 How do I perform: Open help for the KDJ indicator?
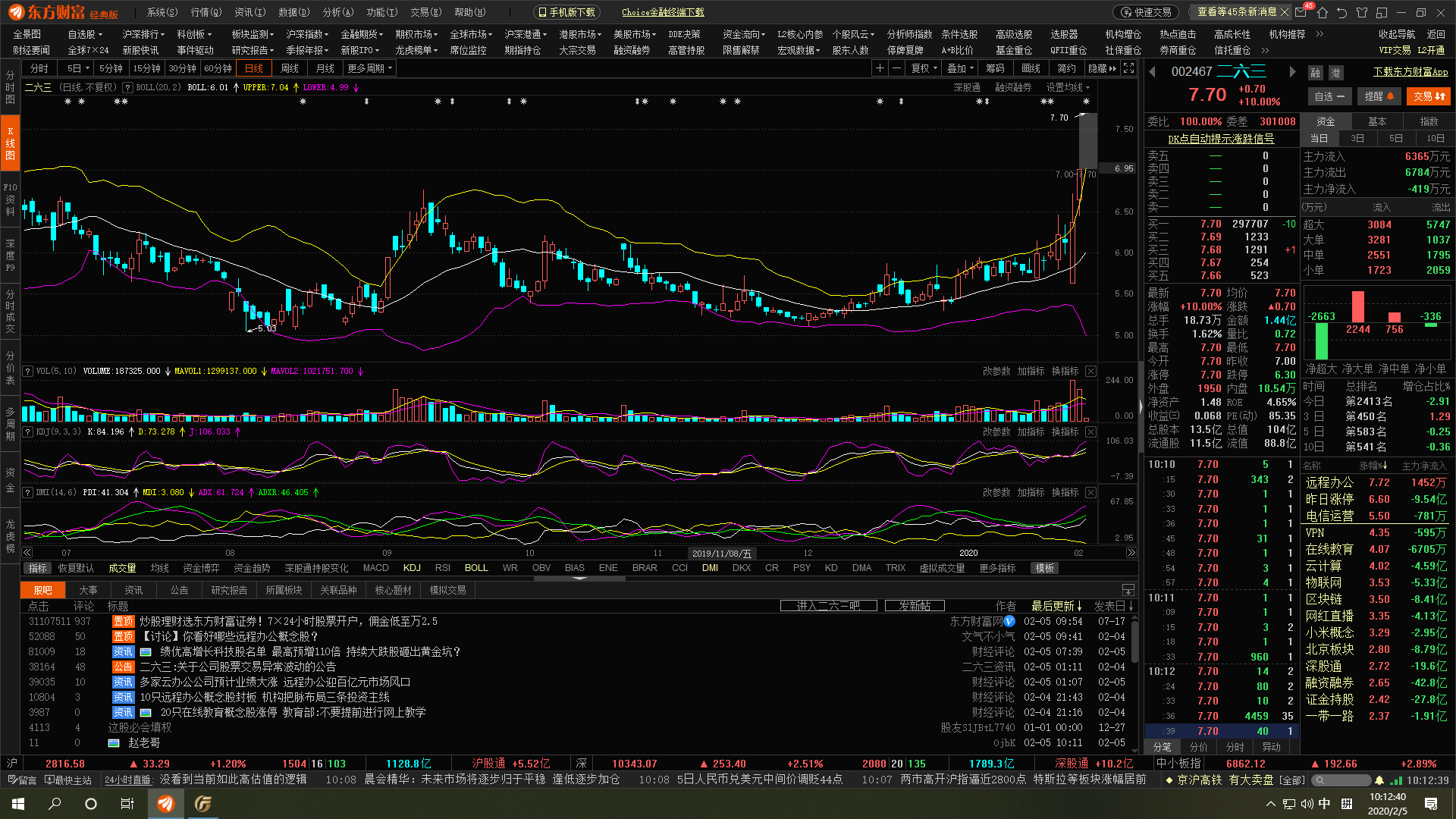(x=28, y=432)
